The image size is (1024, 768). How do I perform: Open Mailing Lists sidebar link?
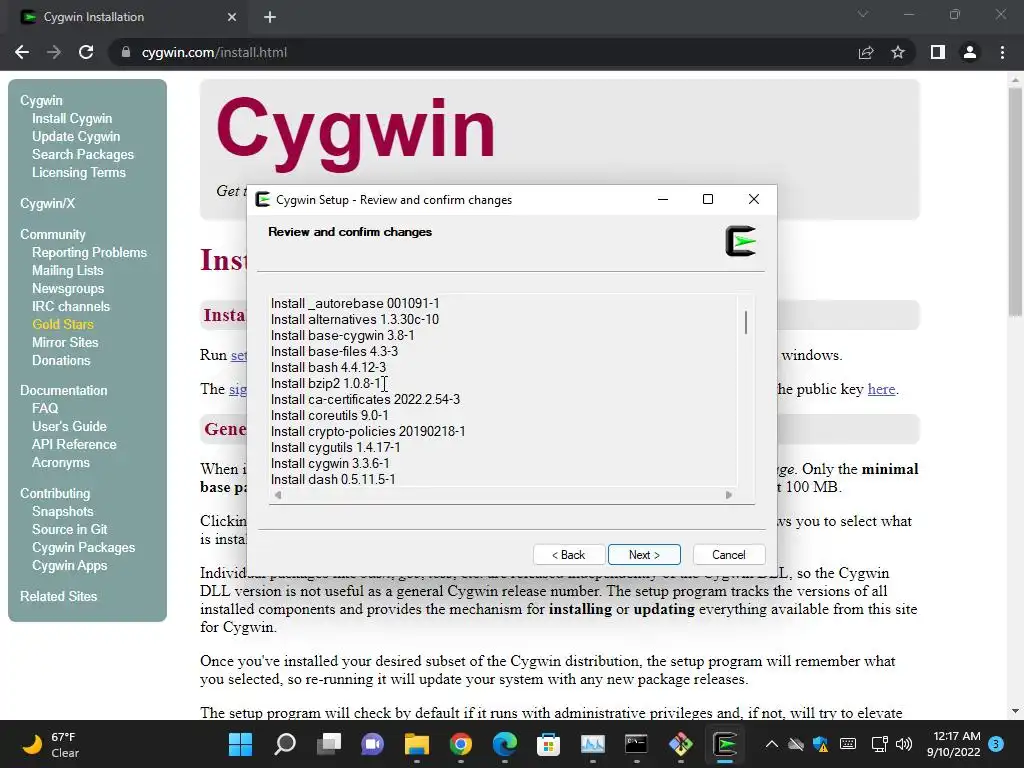pyautogui.click(x=67, y=270)
